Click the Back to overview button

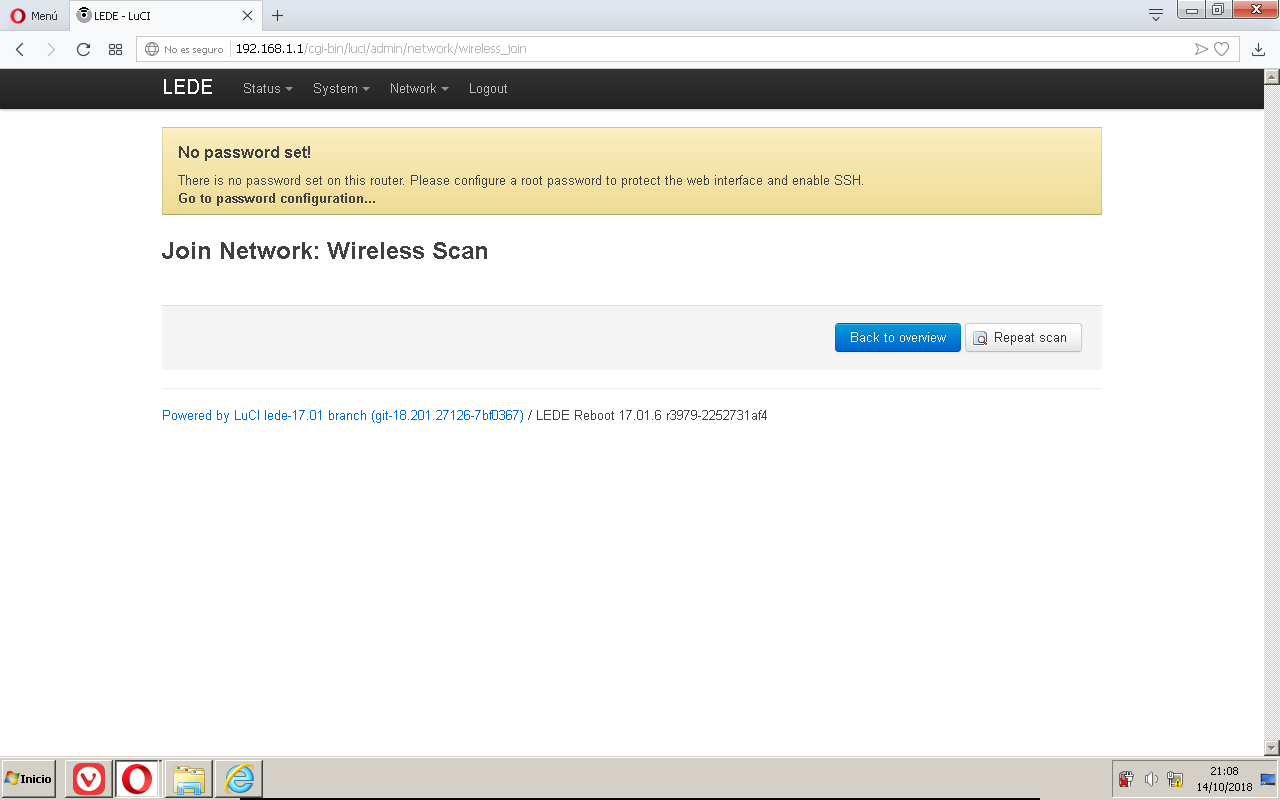(898, 337)
